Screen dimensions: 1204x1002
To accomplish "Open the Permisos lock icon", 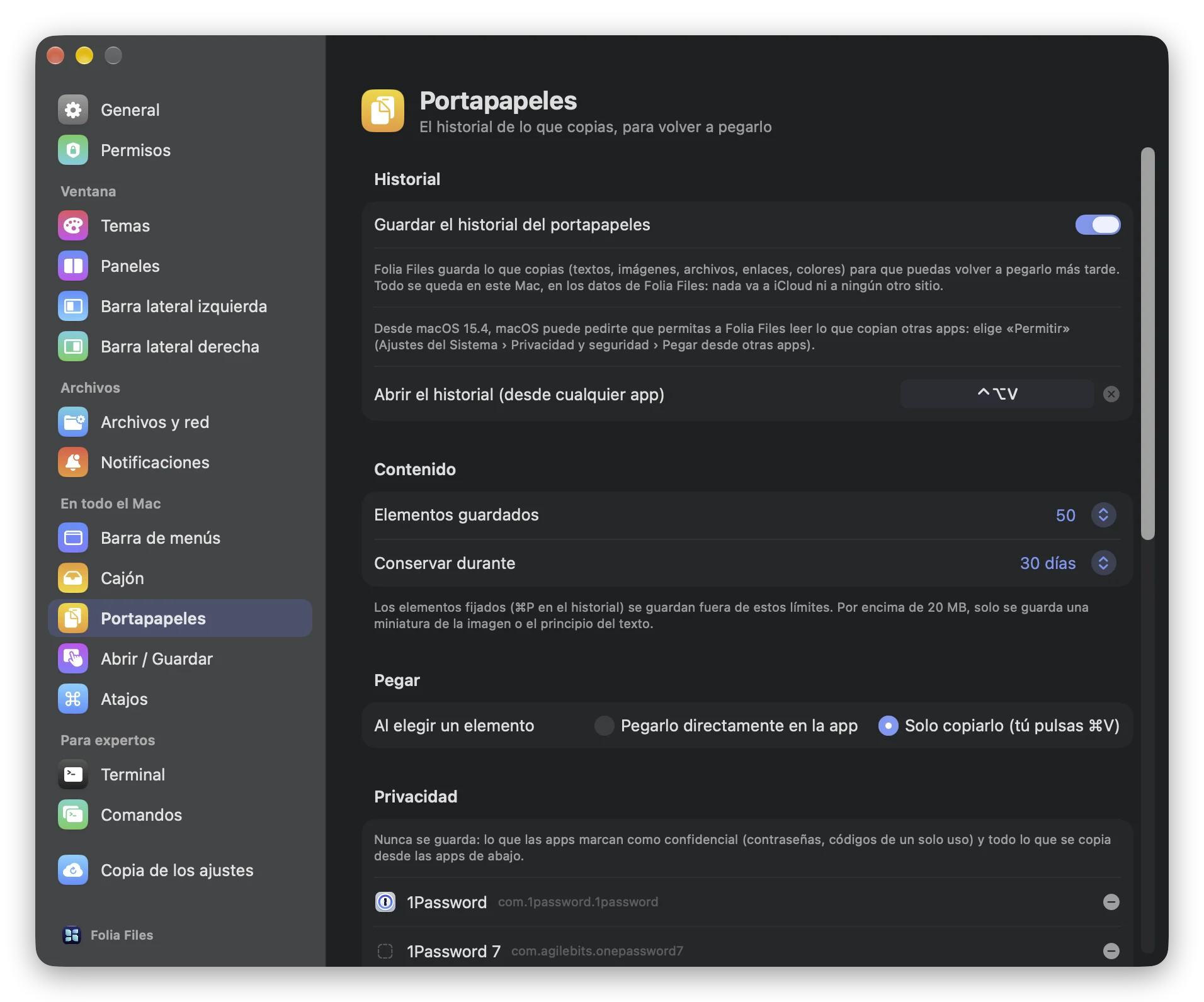I will (73, 150).
